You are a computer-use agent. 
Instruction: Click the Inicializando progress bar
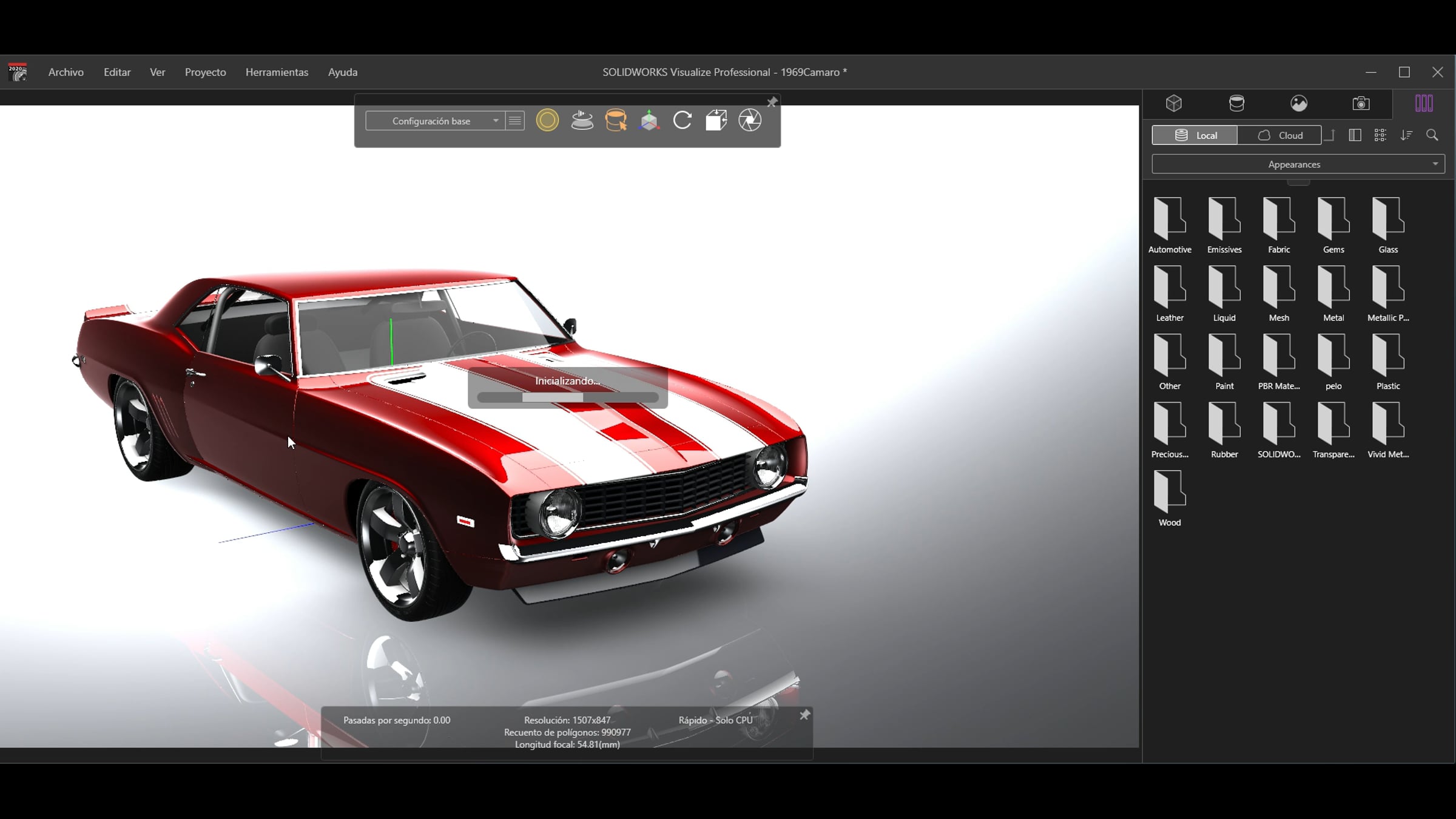point(568,397)
